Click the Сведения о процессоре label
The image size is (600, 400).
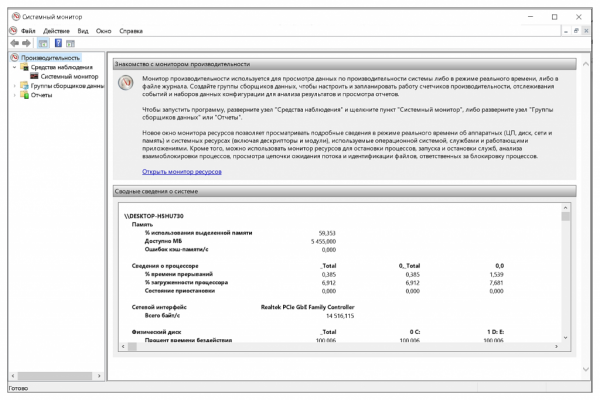(x=165, y=266)
